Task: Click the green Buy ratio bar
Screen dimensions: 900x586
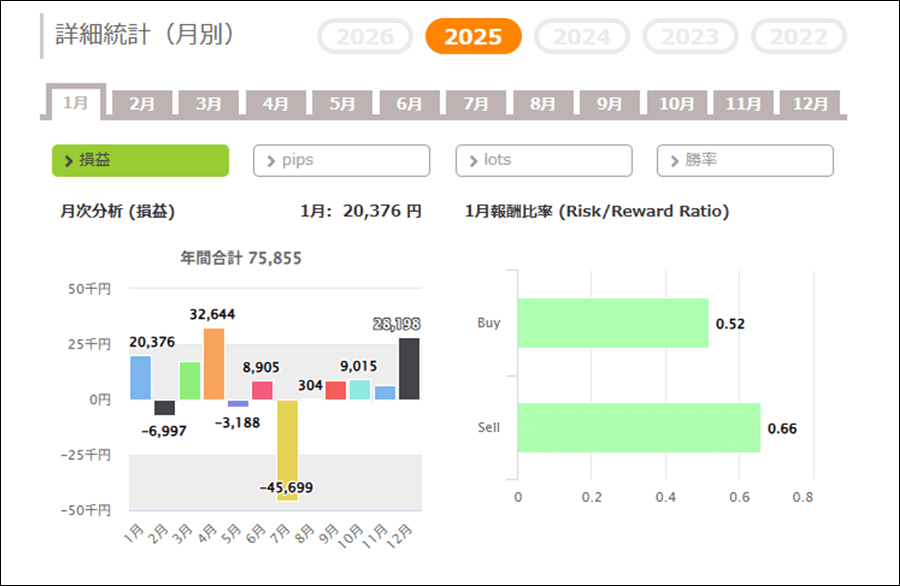Action: (x=612, y=323)
